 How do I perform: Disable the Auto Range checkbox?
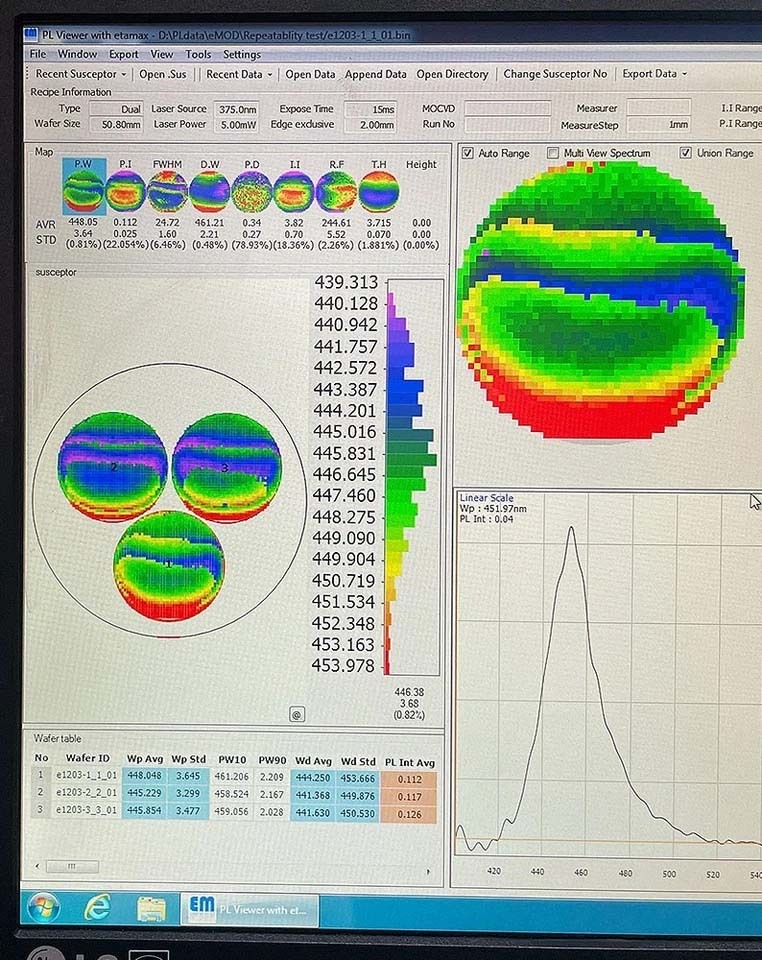tap(468, 153)
